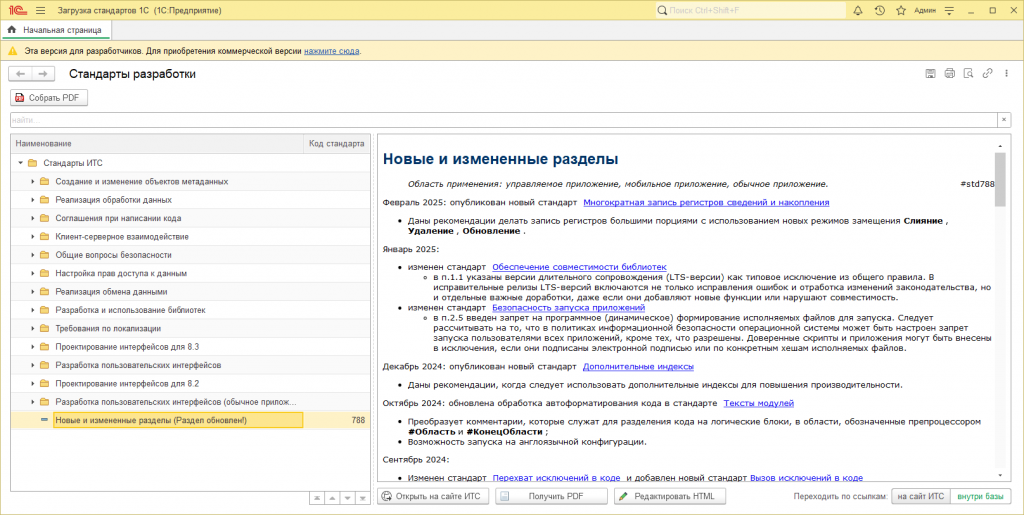Click Открыть на сайте ИТС button
Screen dimensions: 1024x515
(432, 496)
